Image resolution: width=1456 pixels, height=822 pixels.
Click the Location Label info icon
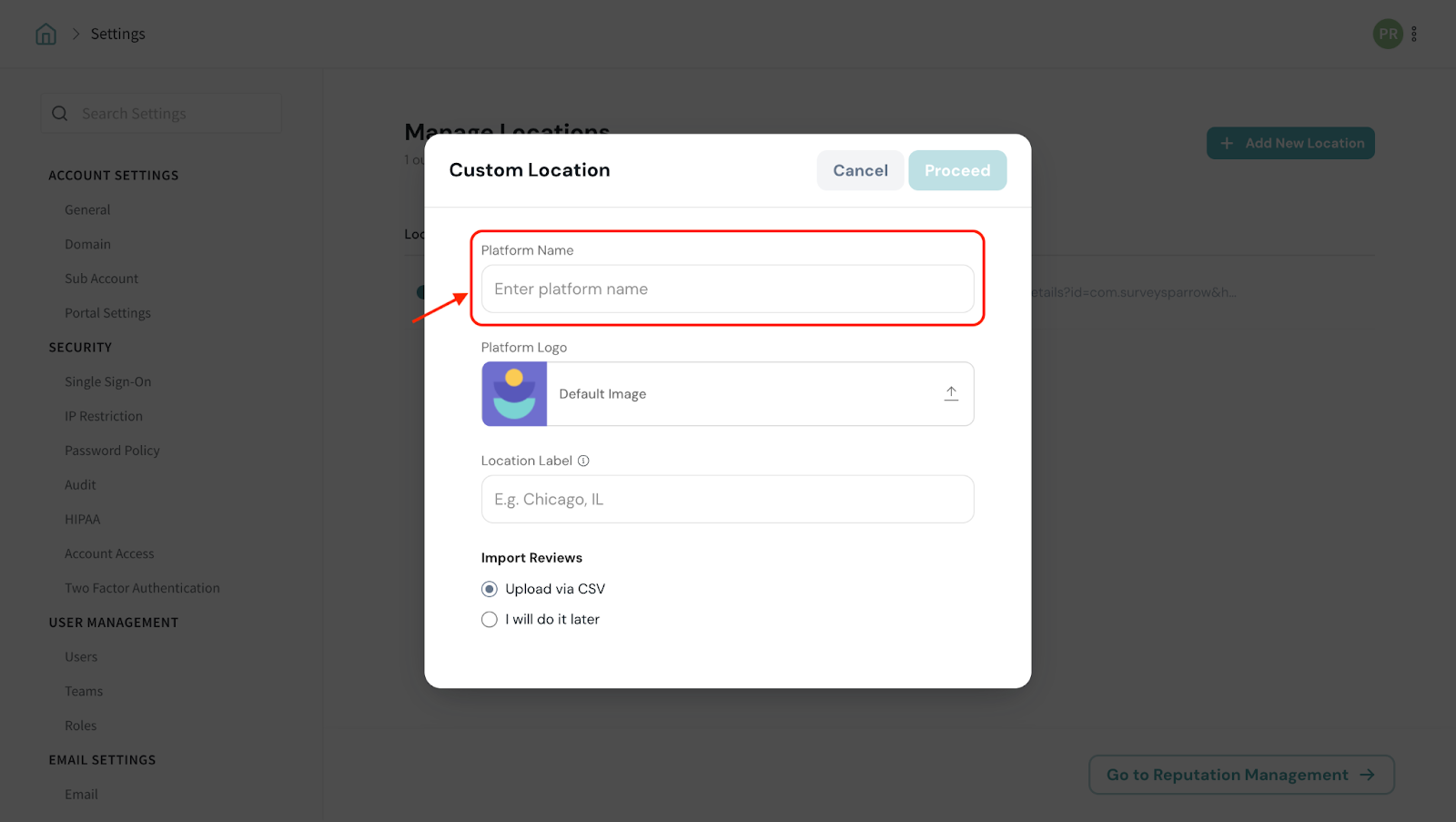tap(584, 461)
